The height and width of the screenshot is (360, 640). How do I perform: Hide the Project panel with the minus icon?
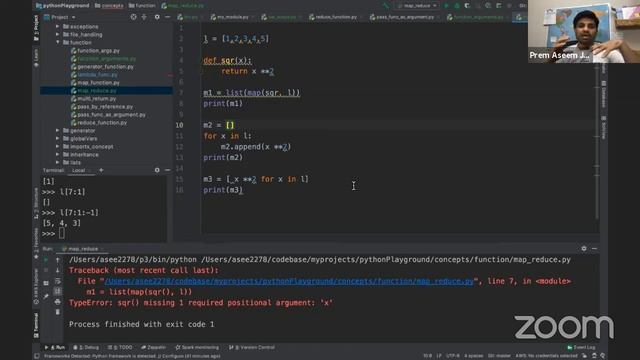167,17
